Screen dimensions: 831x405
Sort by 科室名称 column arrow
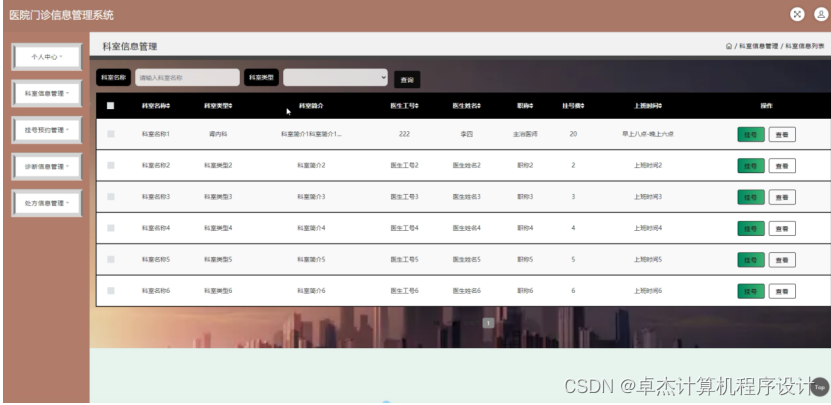(169, 106)
